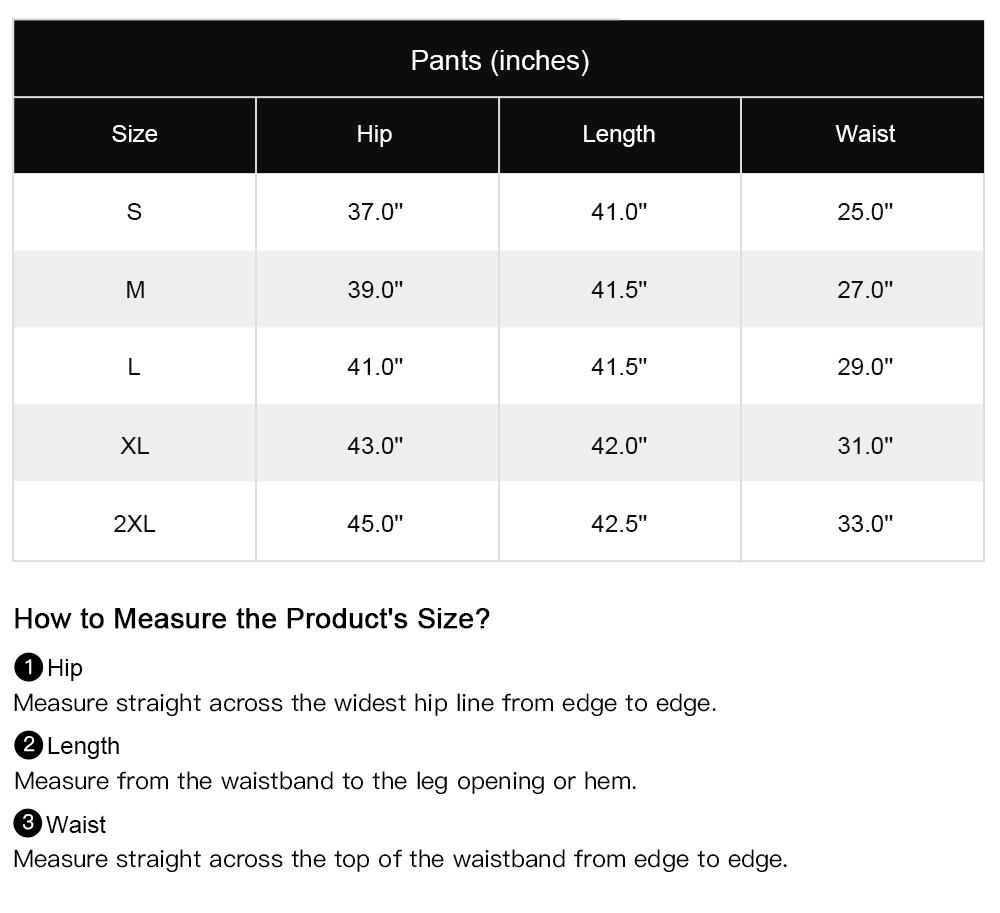Click the 37.0" hip value for size S

[x=375, y=212]
